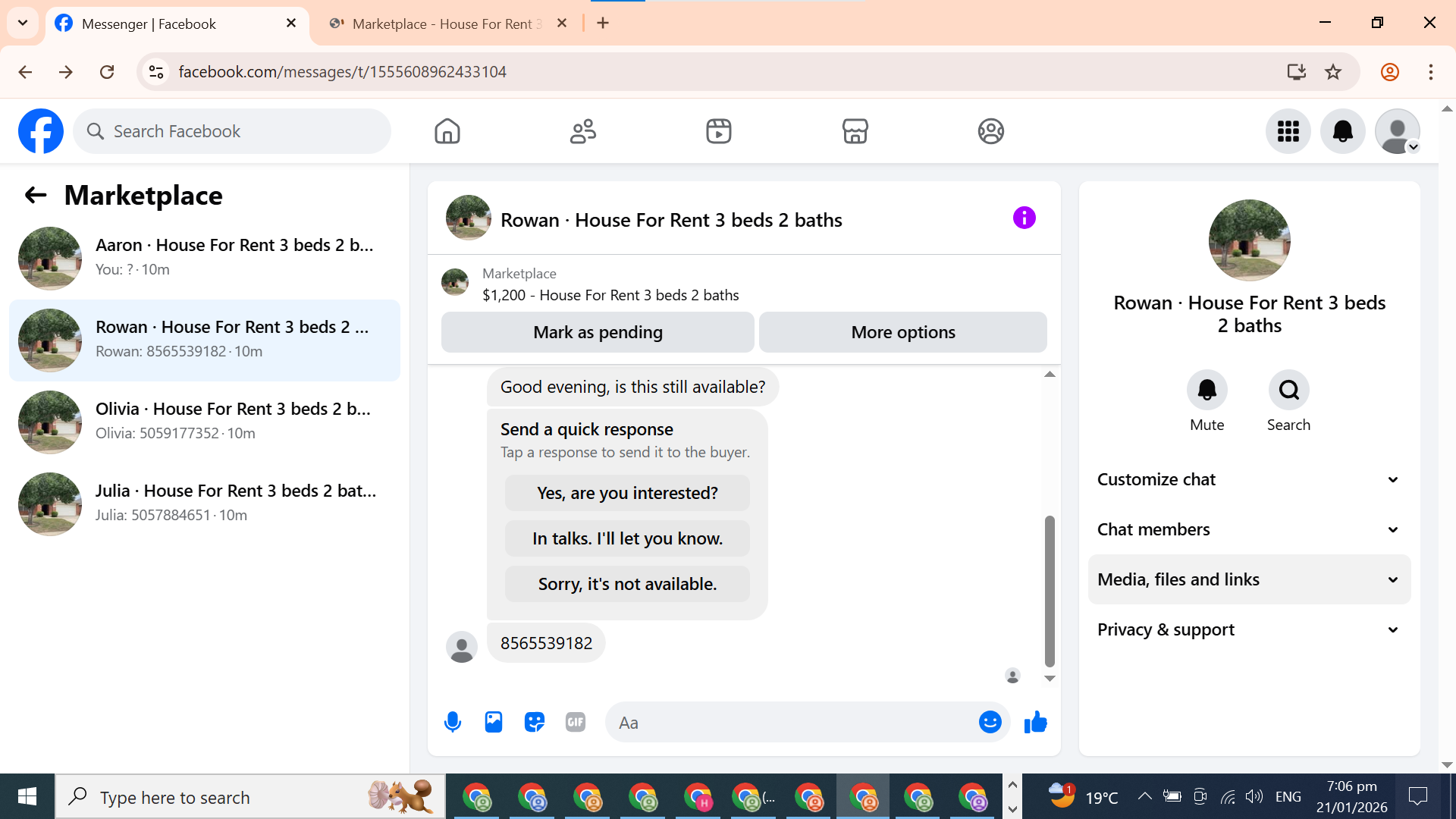Click Mark as pending button
Screen dimensions: 1456x819
(598, 332)
